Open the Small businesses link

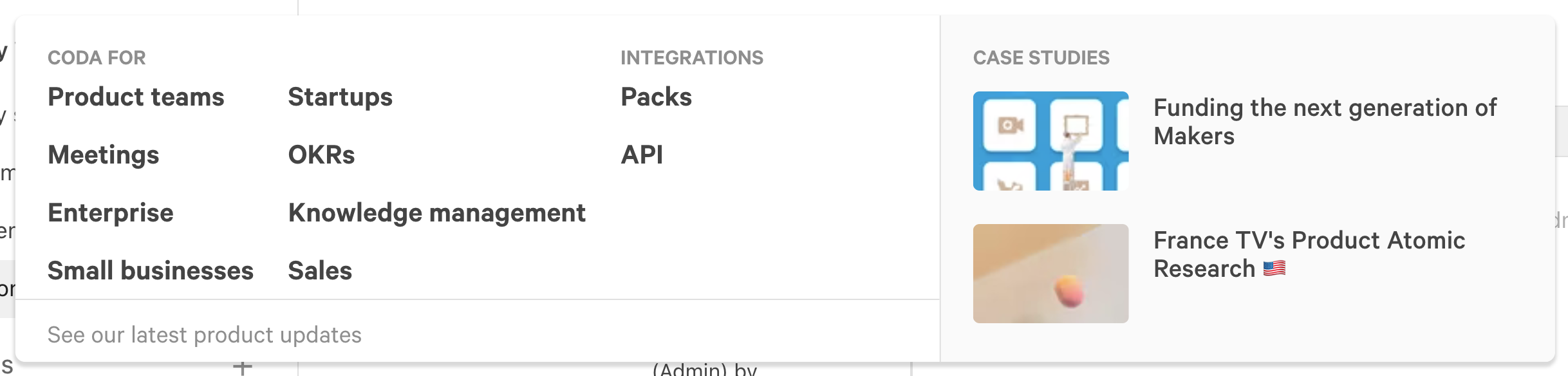click(150, 271)
